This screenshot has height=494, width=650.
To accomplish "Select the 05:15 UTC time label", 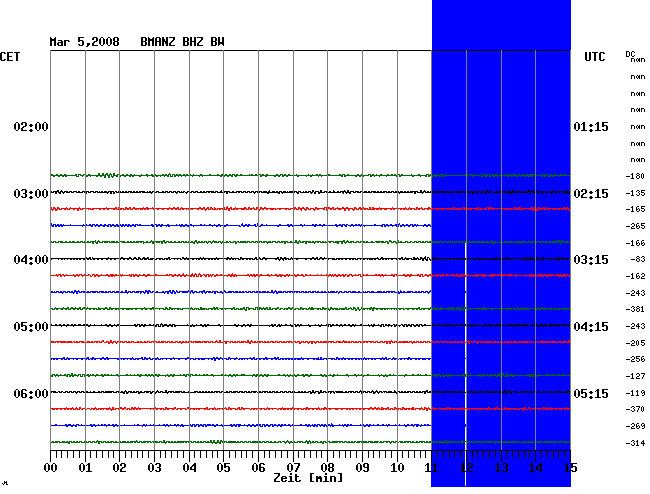I will click(x=591, y=393).
